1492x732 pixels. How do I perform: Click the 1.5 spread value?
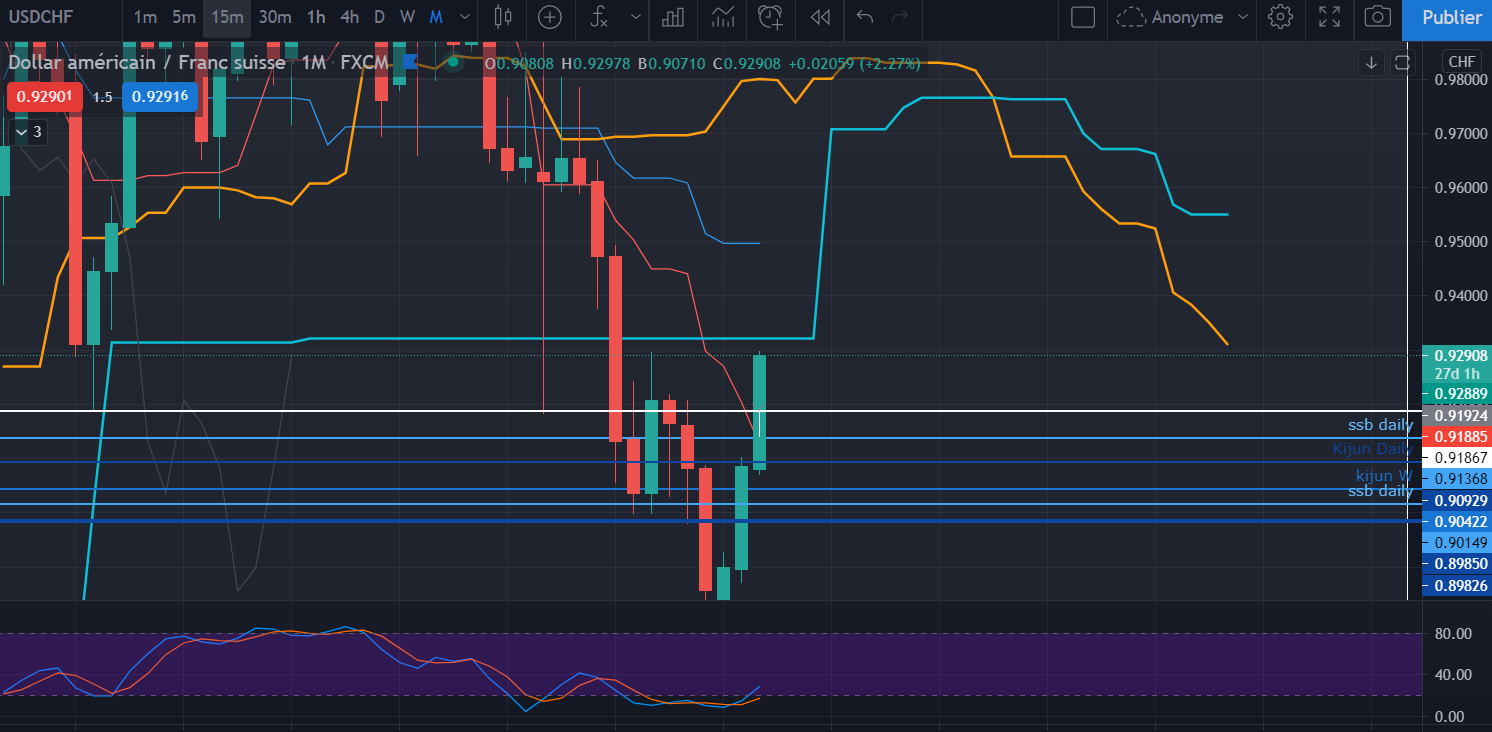103,97
